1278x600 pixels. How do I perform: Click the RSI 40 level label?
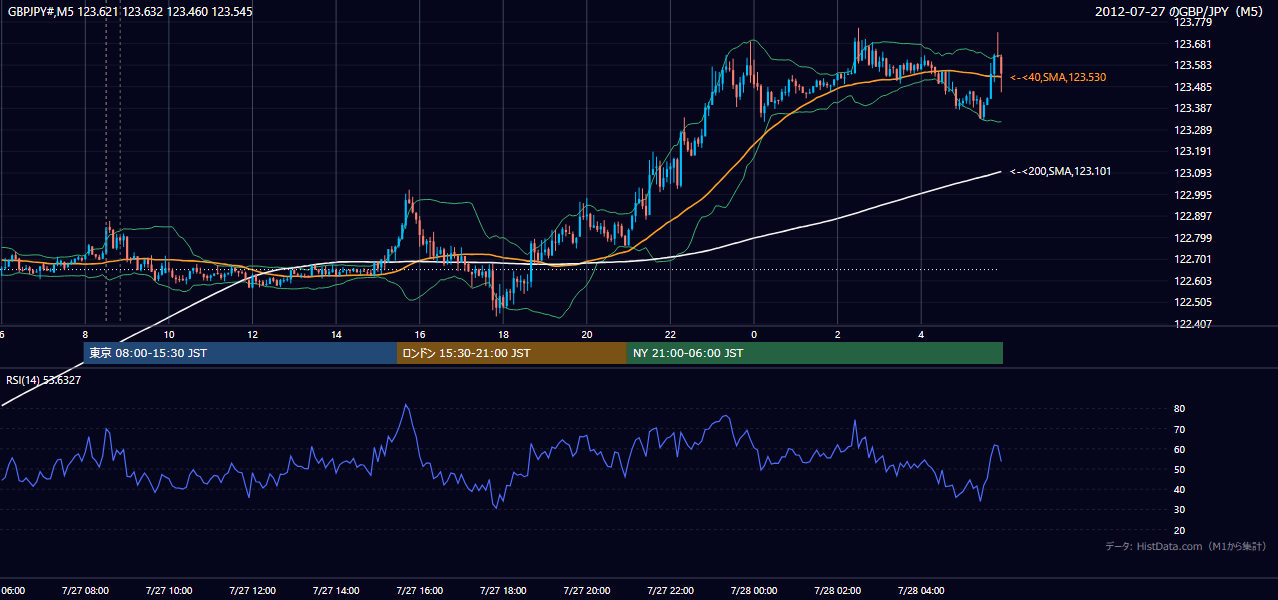coord(1180,489)
